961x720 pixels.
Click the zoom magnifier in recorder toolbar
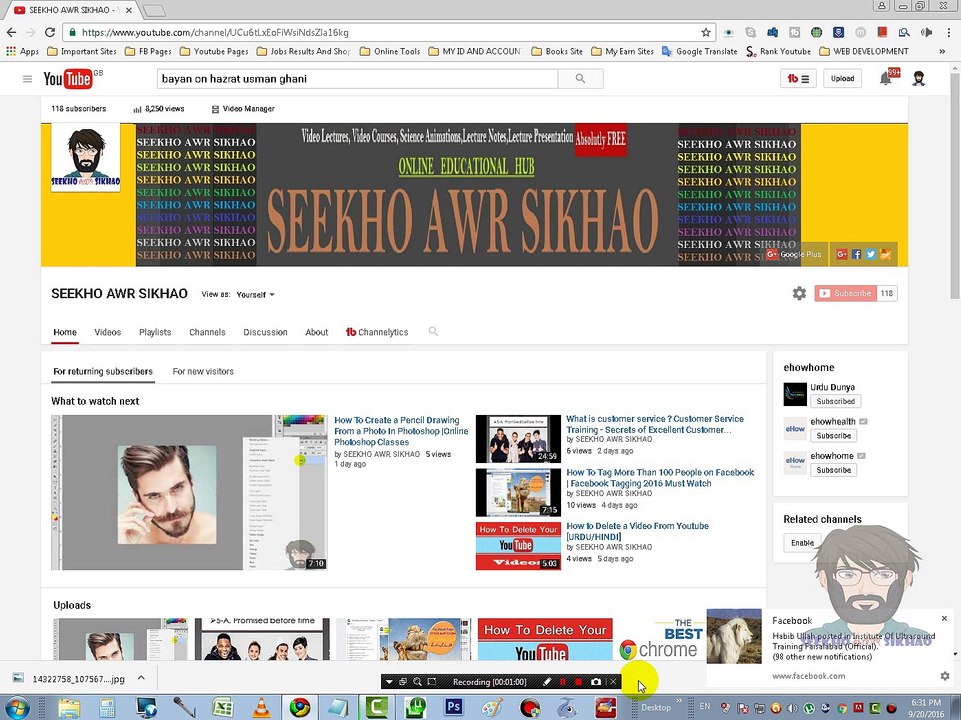[417, 681]
